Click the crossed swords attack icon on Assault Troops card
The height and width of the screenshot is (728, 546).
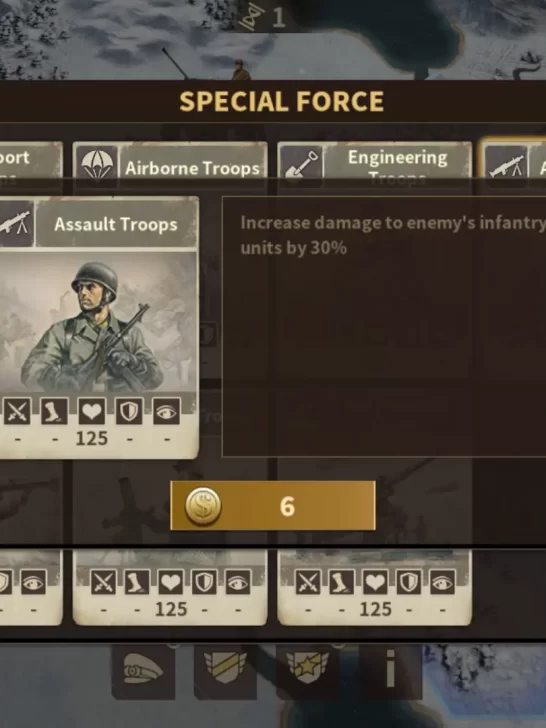17,411
